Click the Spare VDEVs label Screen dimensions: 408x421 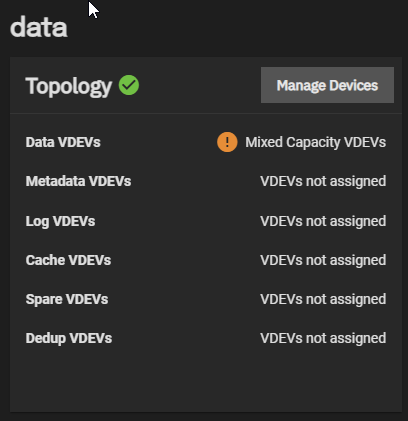[x=67, y=299]
